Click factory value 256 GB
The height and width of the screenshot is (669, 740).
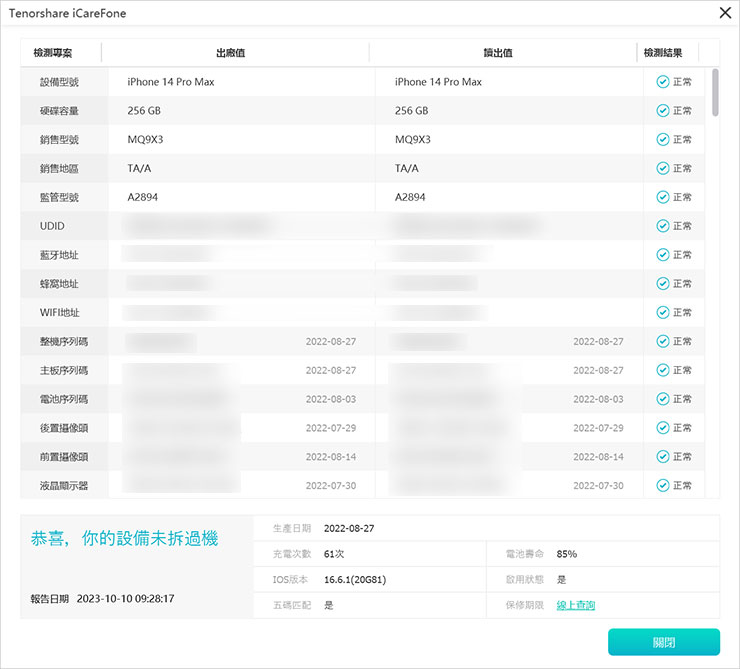144,110
